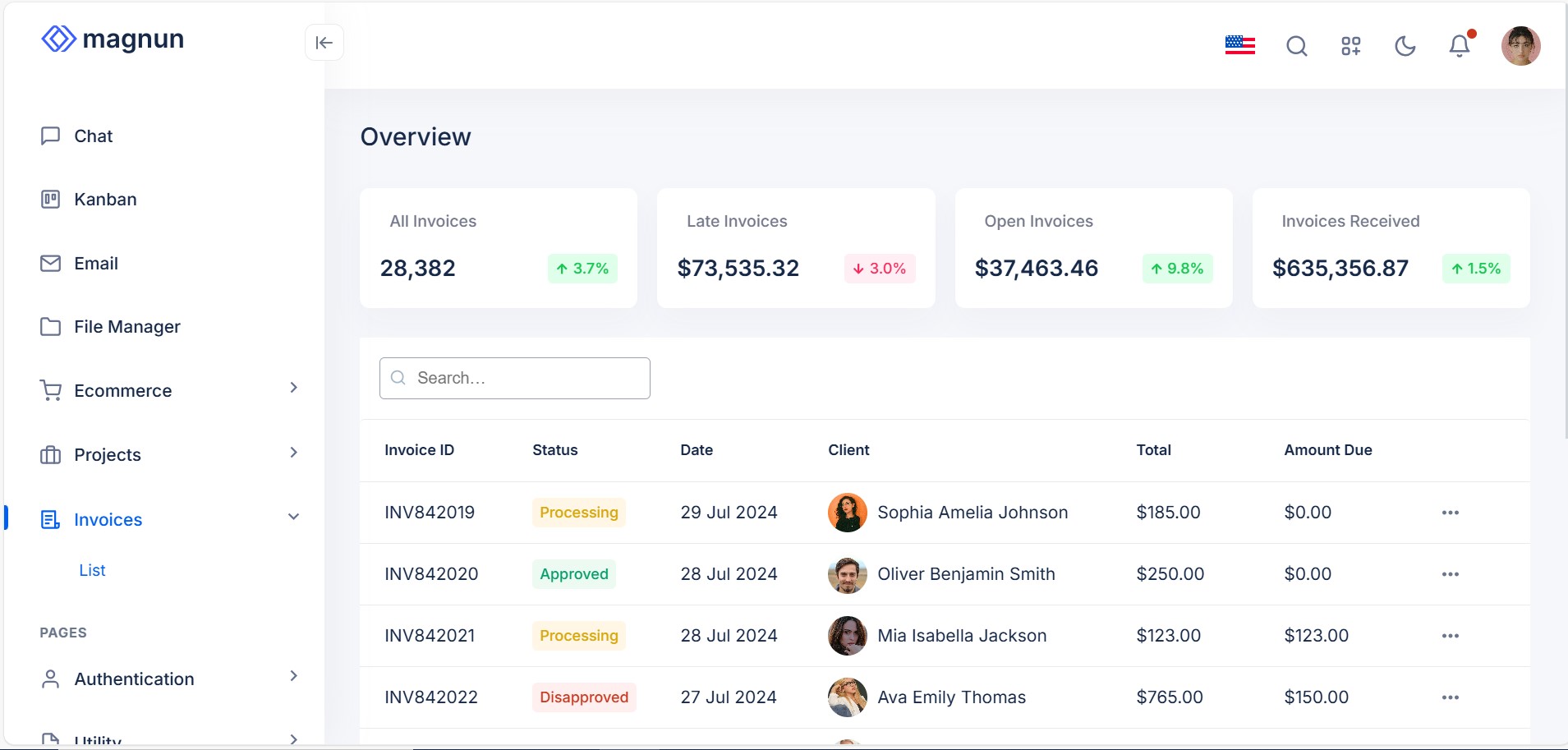The height and width of the screenshot is (750, 1568).
Task: Open the profile avatar menu
Action: 1521,46
